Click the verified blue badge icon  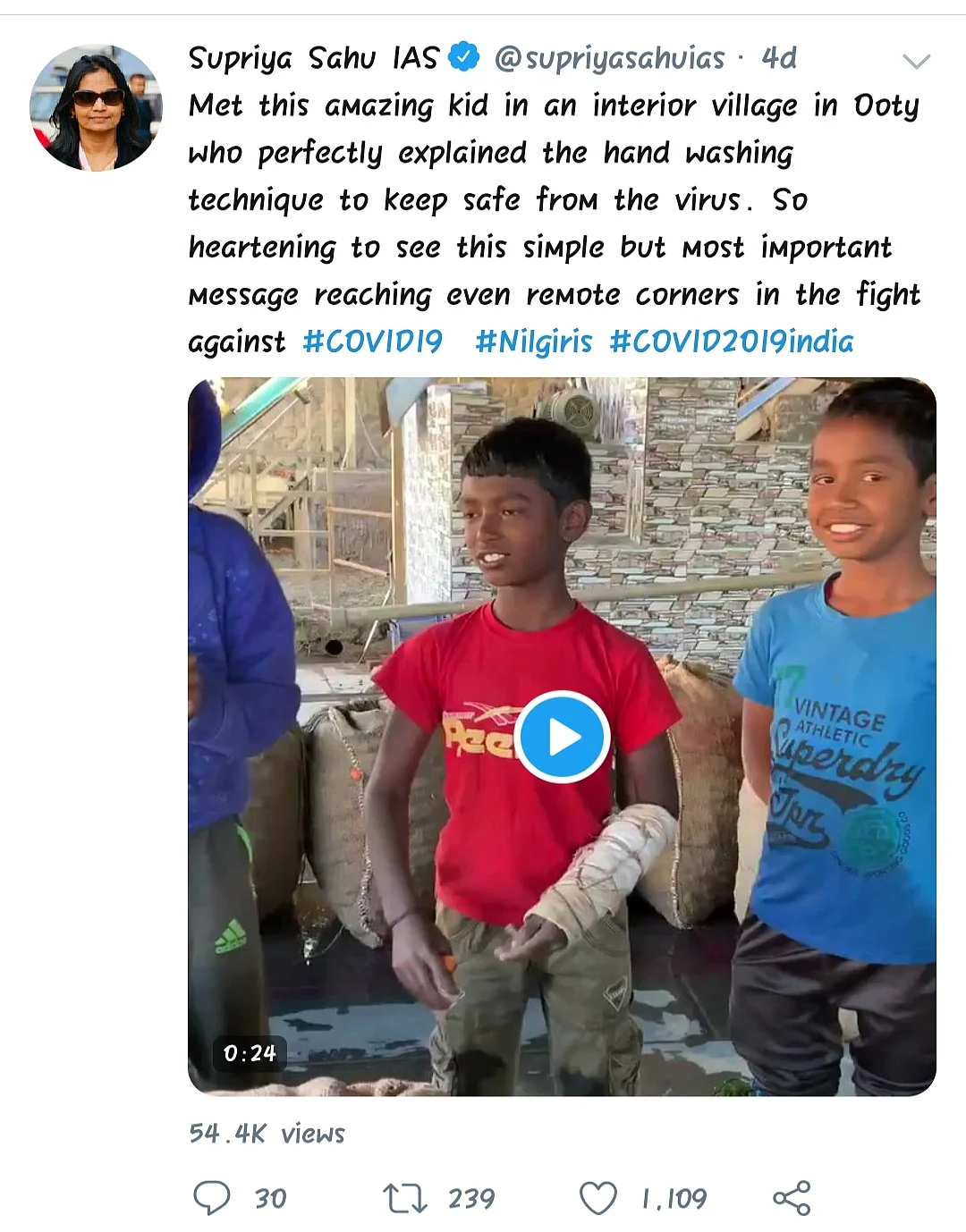tap(463, 58)
